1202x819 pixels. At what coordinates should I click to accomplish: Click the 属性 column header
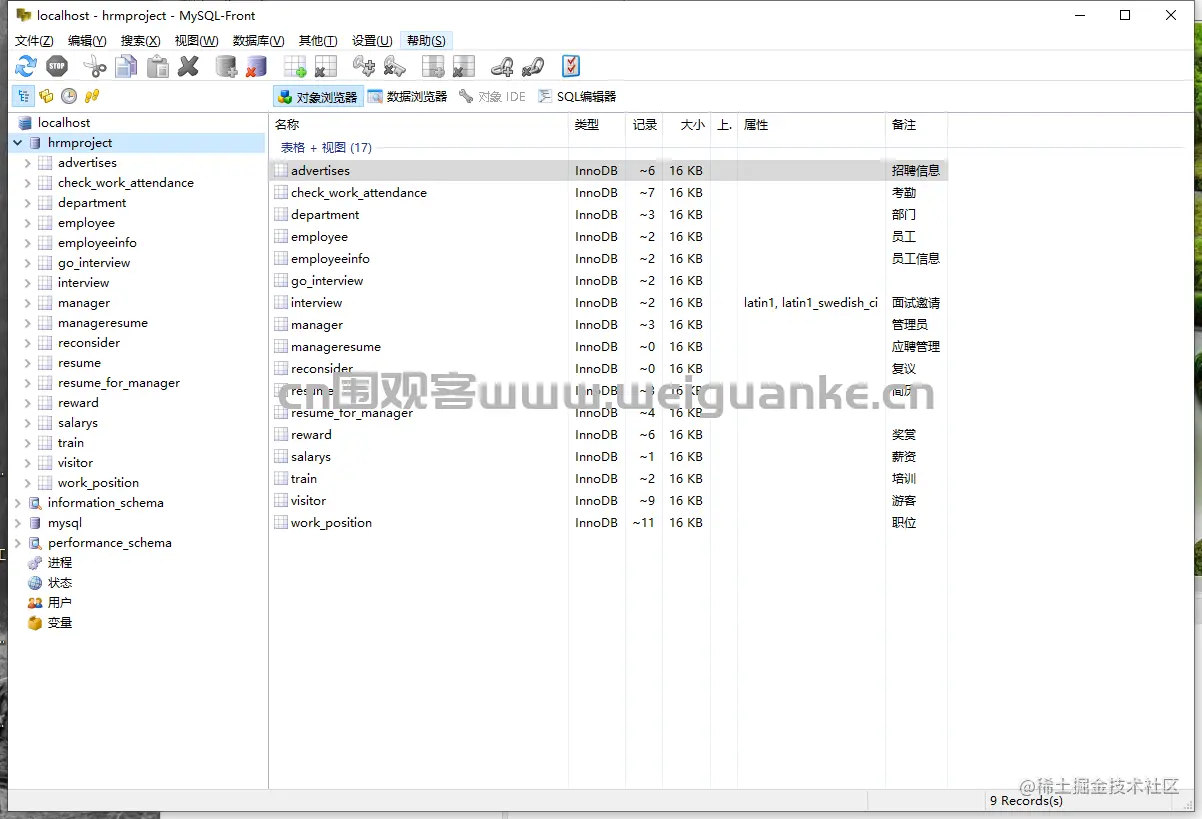pyautogui.click(x=812, y=125)
